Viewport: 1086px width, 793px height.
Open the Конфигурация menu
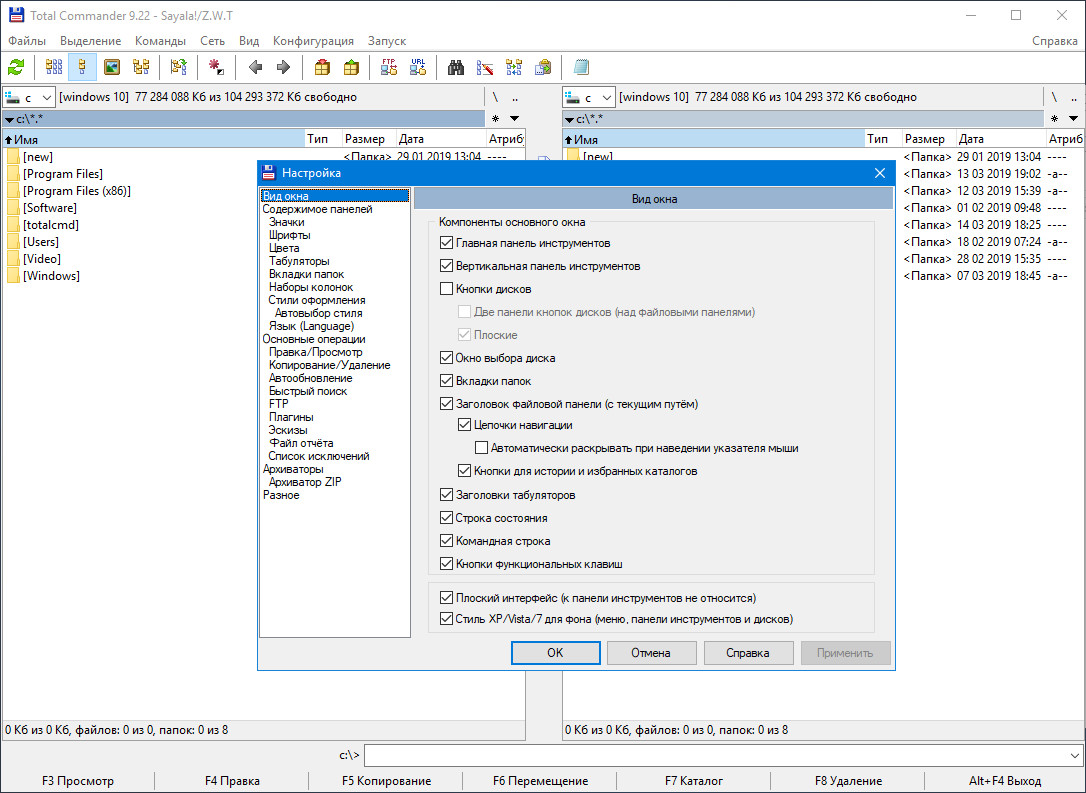(x=313, y=41)
